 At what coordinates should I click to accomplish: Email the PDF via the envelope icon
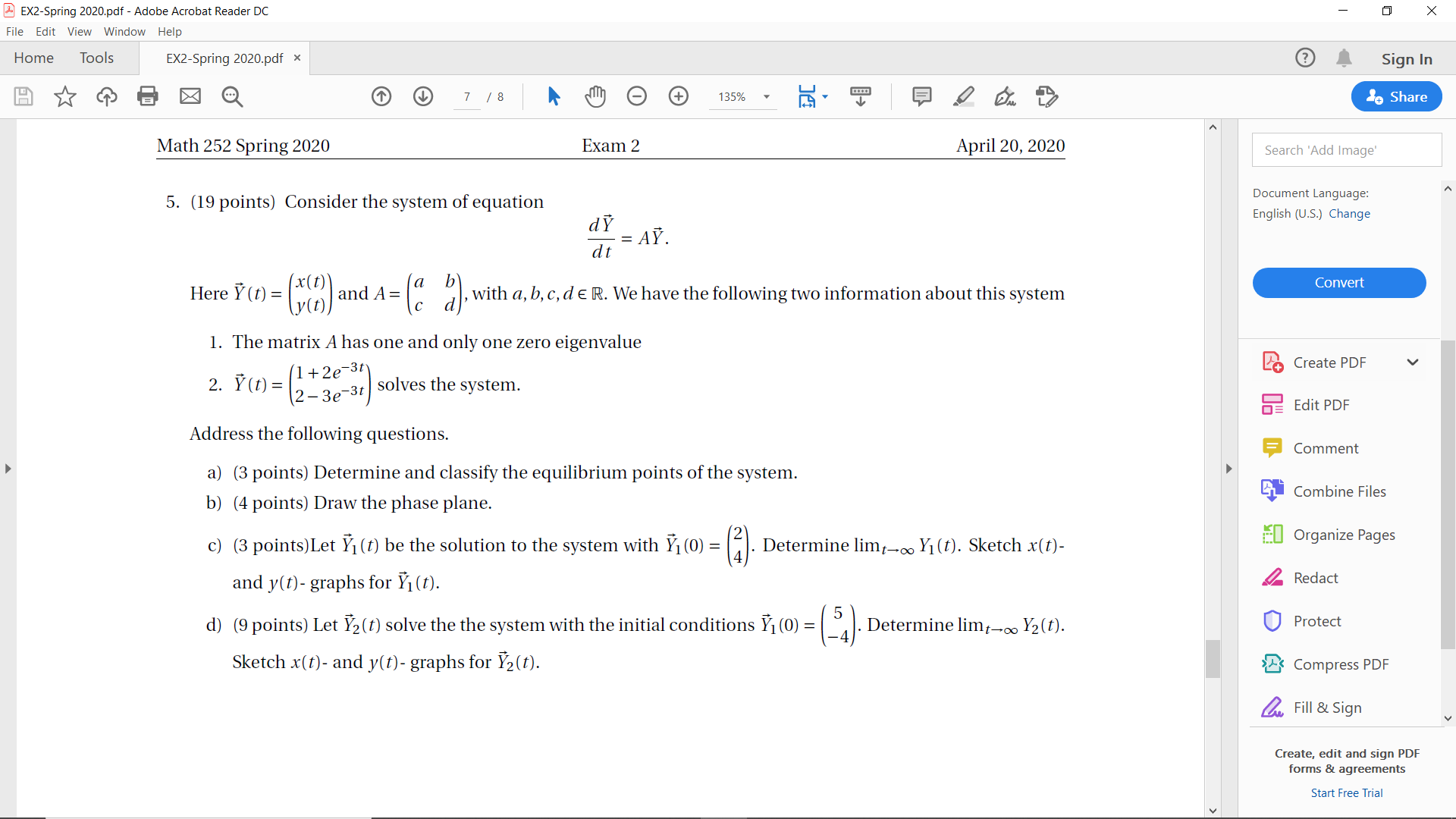(190, 96)
